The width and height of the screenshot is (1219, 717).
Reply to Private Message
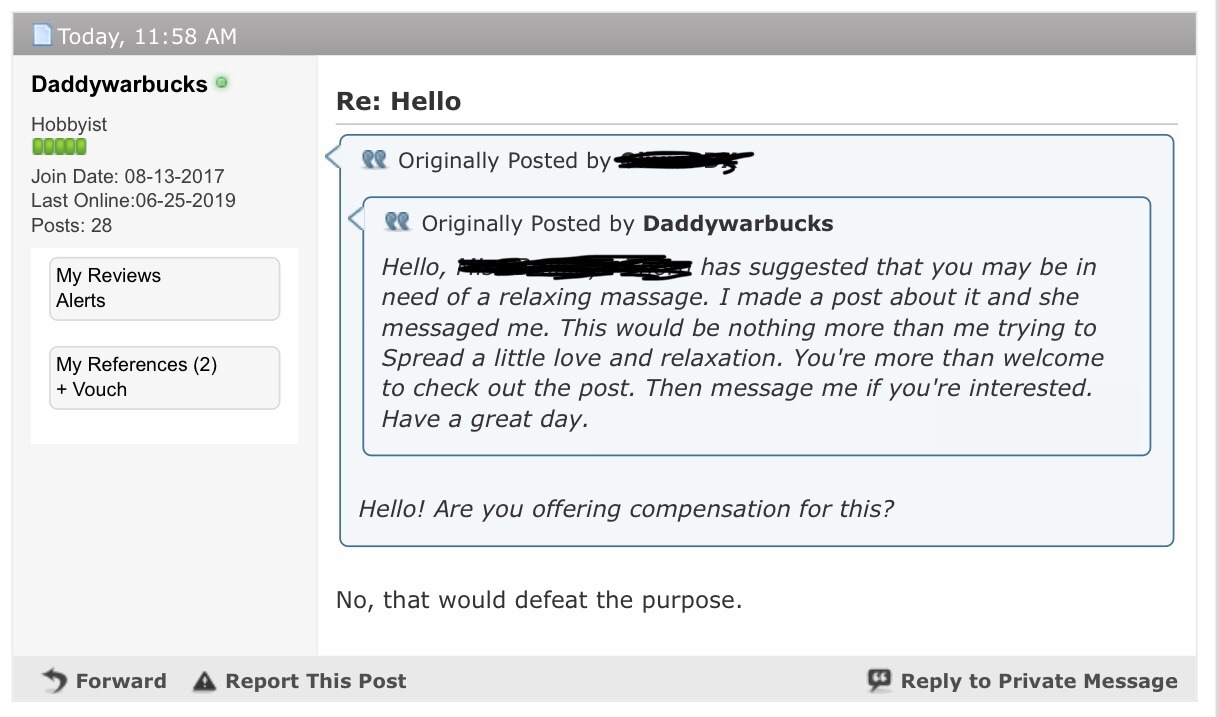[x=1038, y=681]
